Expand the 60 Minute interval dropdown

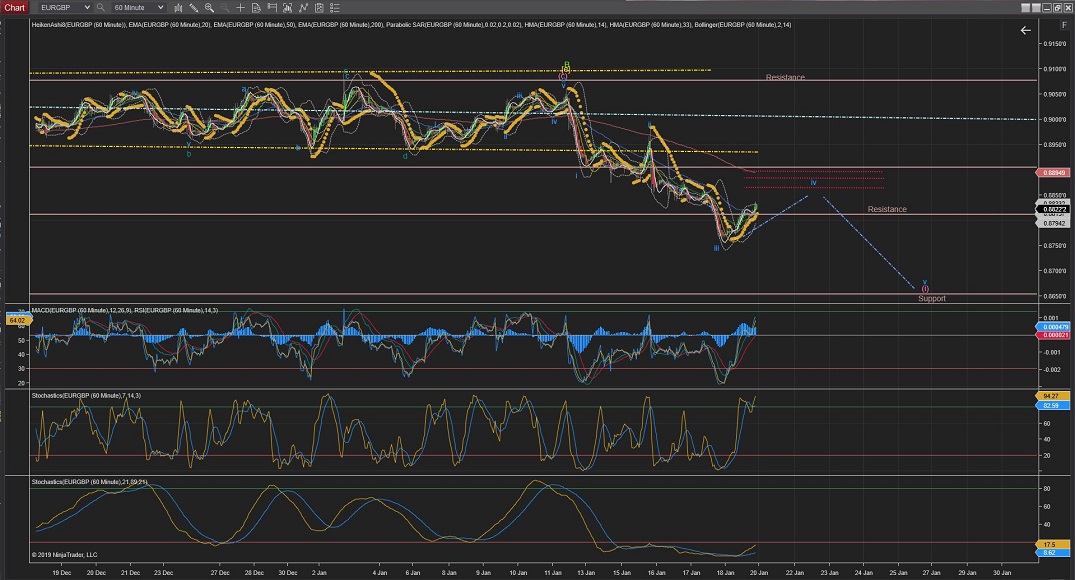[x=160, y=7]
